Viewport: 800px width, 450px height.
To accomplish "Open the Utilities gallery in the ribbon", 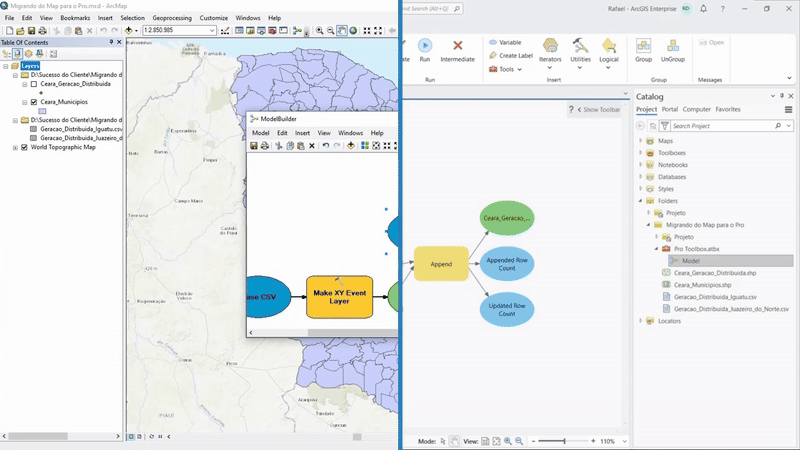I will (x=580, y=53).
